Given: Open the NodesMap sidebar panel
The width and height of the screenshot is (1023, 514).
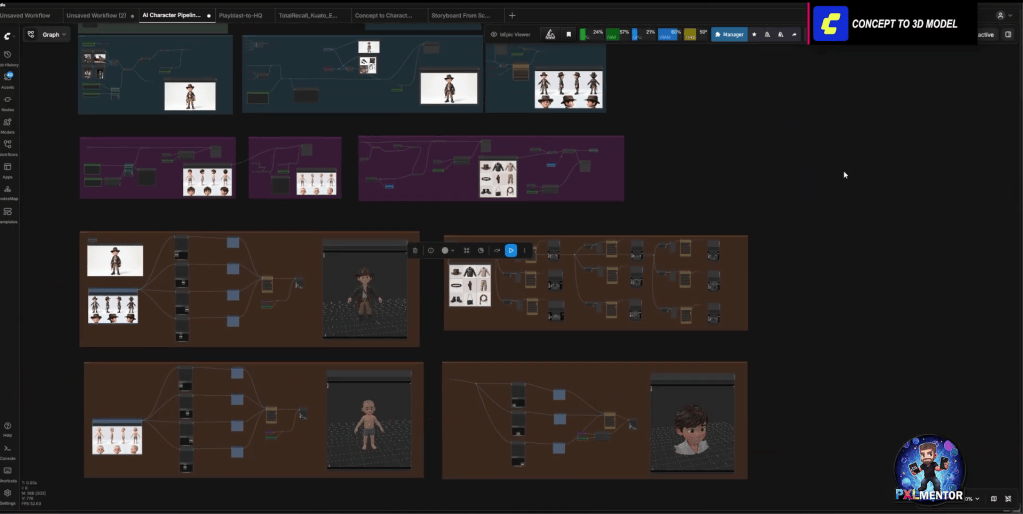Looking at the screenshot, I should (x=8, y=192).
